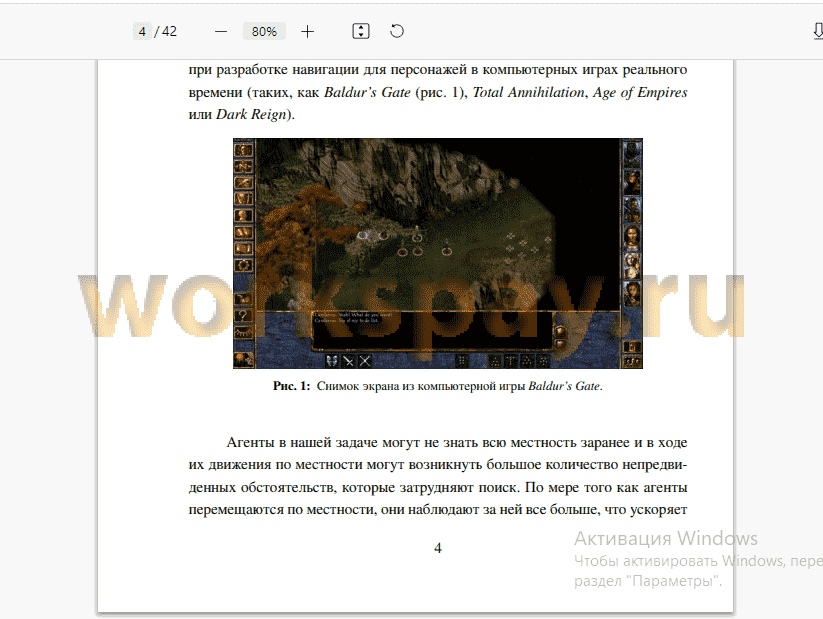Click the caption words "Снимок экрана"
This screenshot has height=619, width=823.
pyautogui.click(x=358, y=386)
